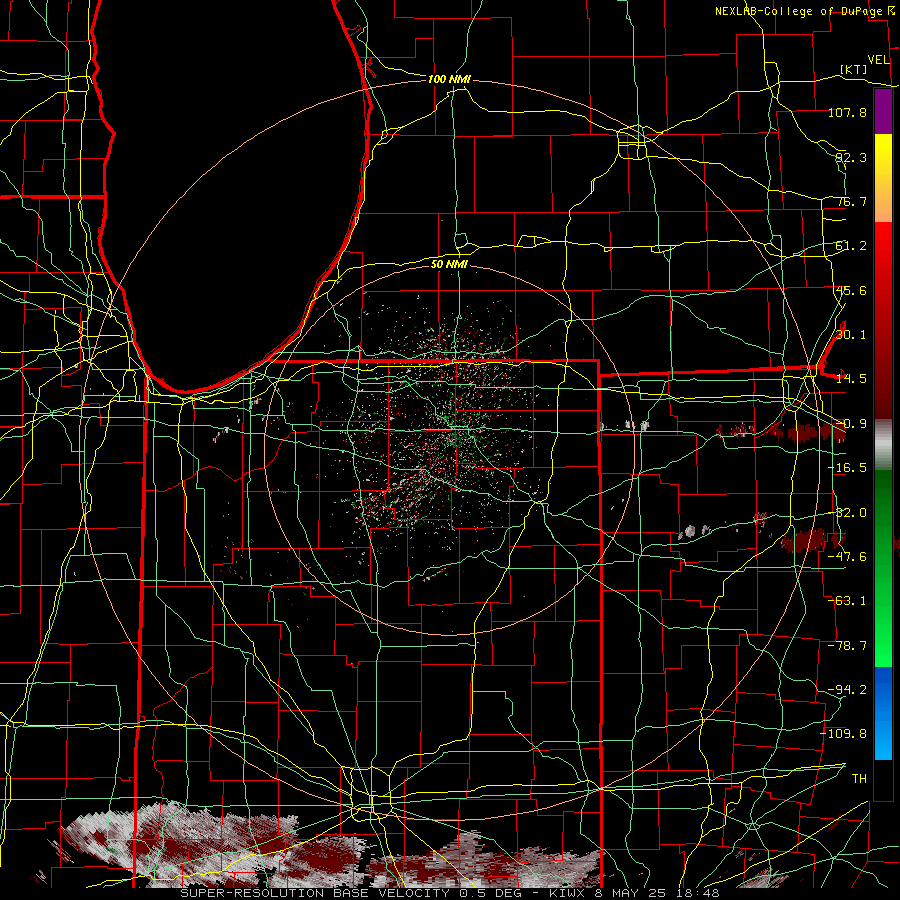Screen dimensions: 900x900
Task: Click the 14.5 velocity scale value
Action: point(851,379)
